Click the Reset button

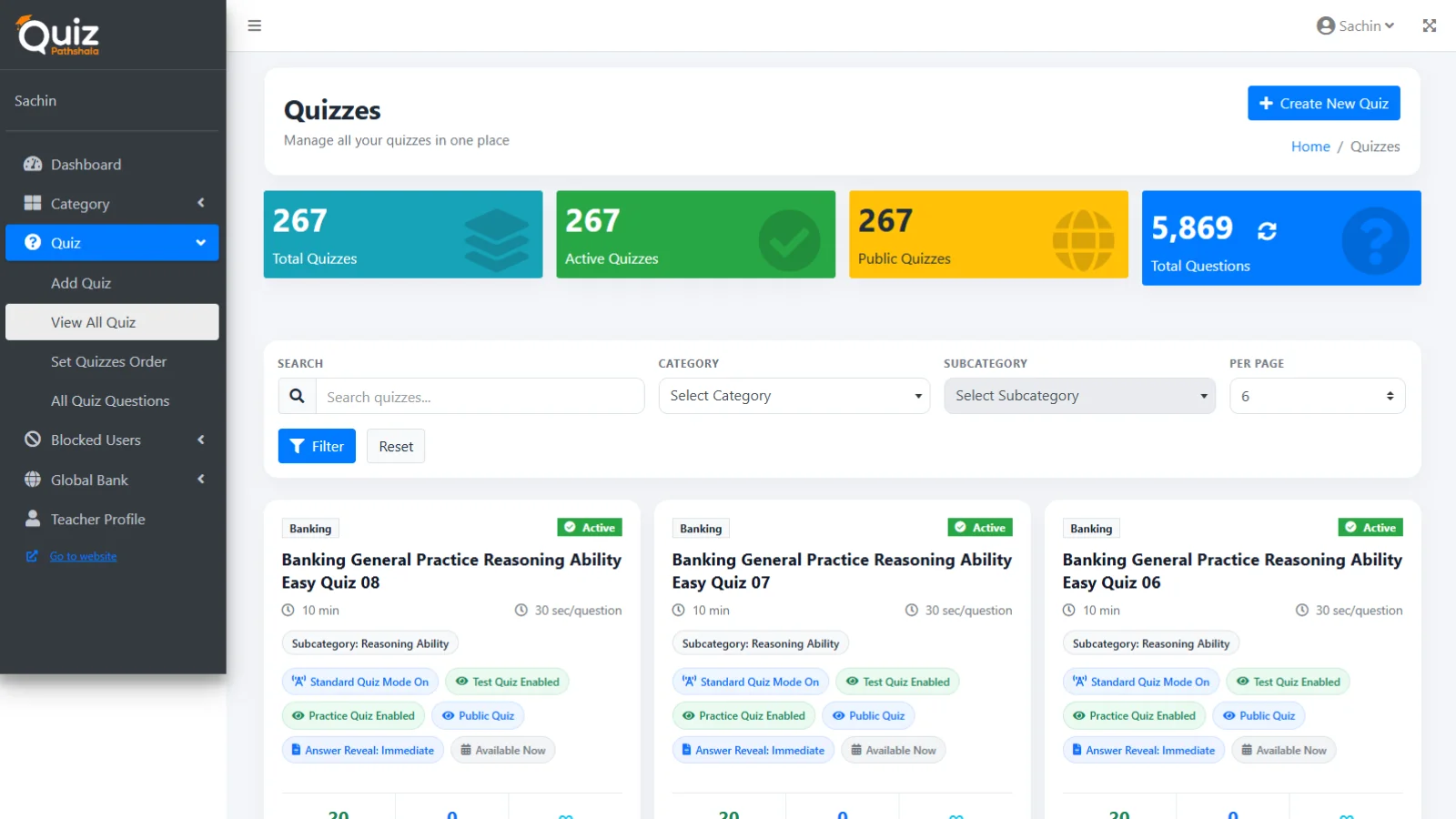click(x=396, y=446)
